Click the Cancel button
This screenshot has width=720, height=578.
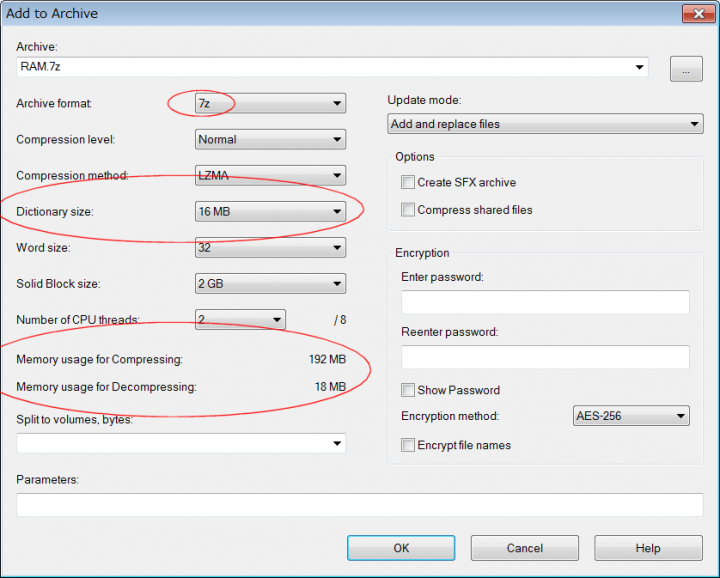click(524, 548)
